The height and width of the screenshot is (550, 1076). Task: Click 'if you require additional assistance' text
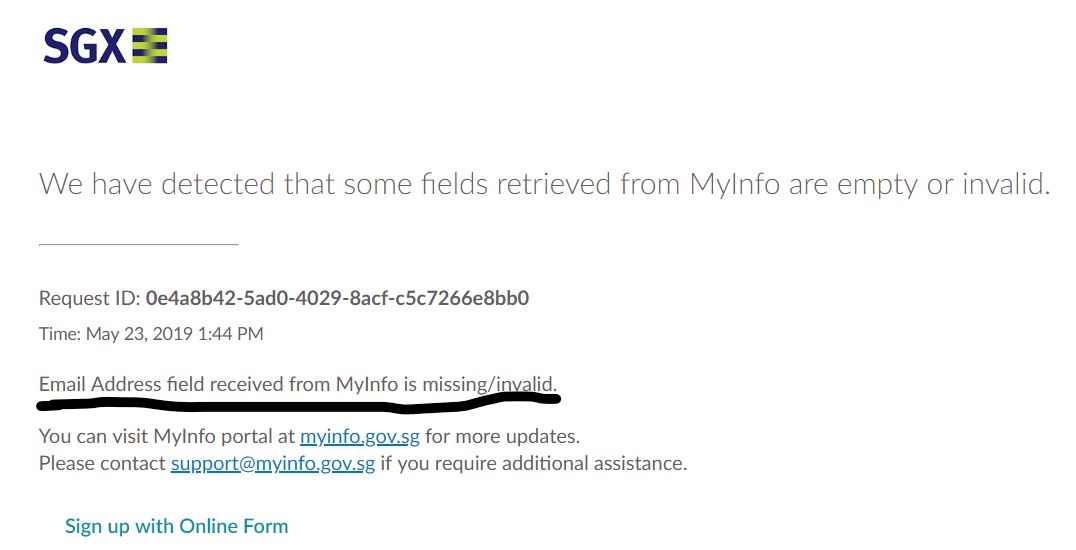[x=533, y=463]
